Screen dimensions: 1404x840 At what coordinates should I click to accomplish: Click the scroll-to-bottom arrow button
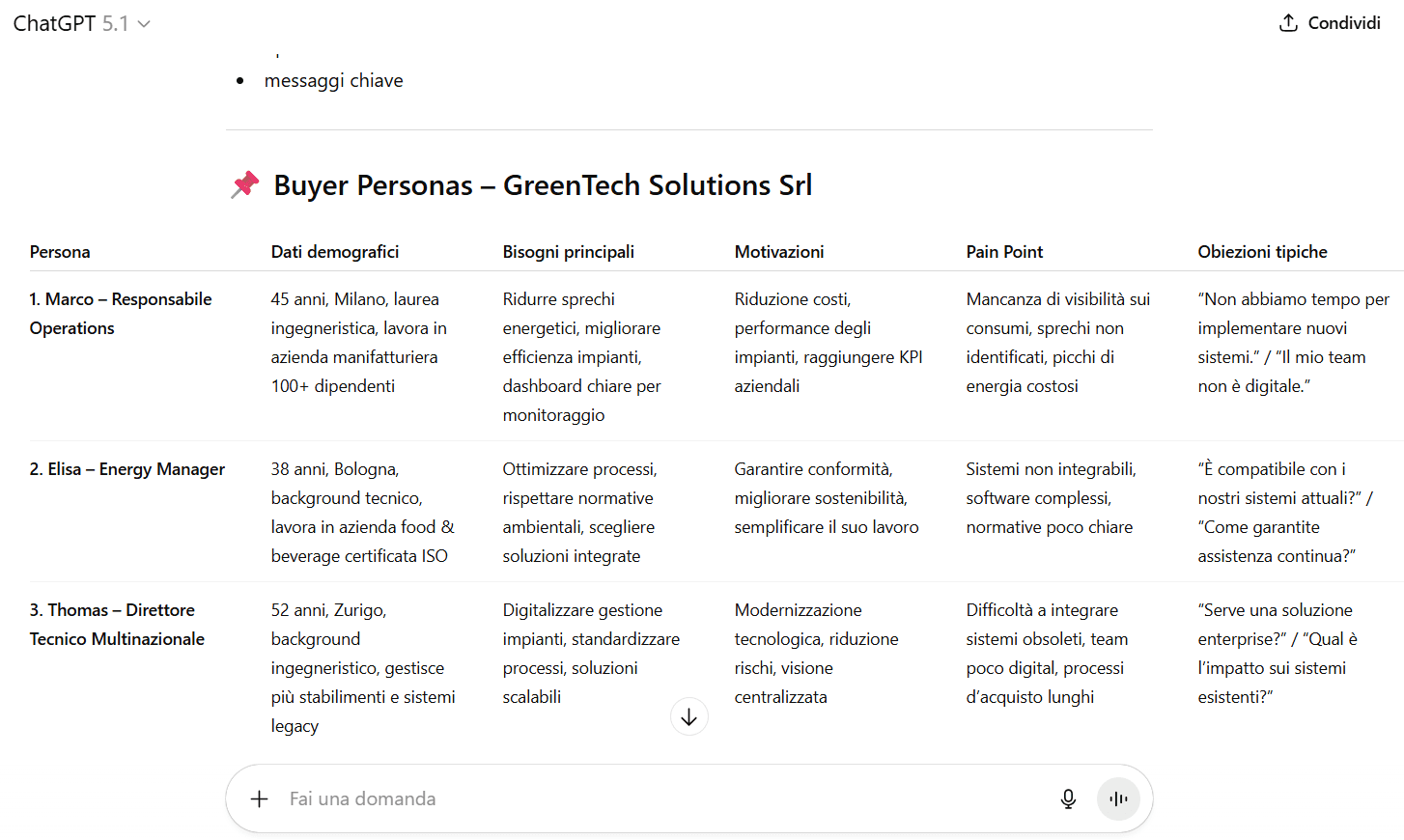pyautogui.click(x=688, y=716)
